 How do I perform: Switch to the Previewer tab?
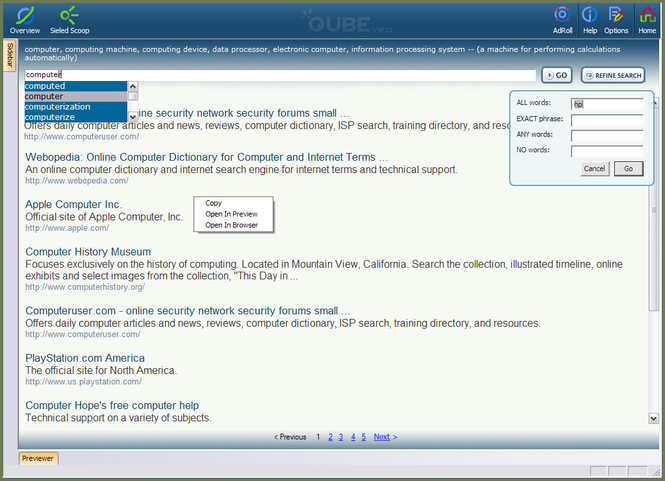point(38,458)
